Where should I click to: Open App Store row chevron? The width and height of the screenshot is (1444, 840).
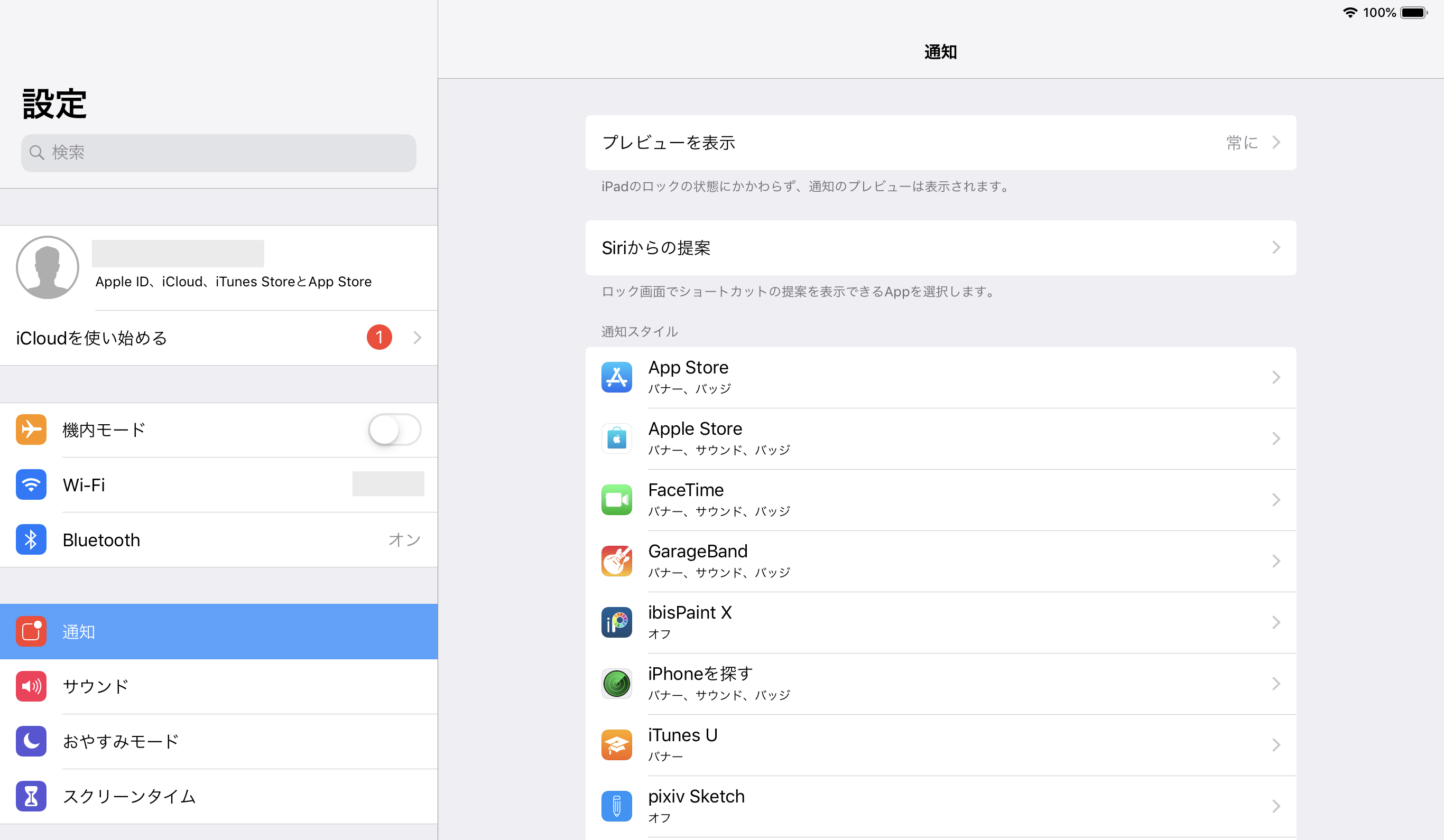(x=1276, y=377)
